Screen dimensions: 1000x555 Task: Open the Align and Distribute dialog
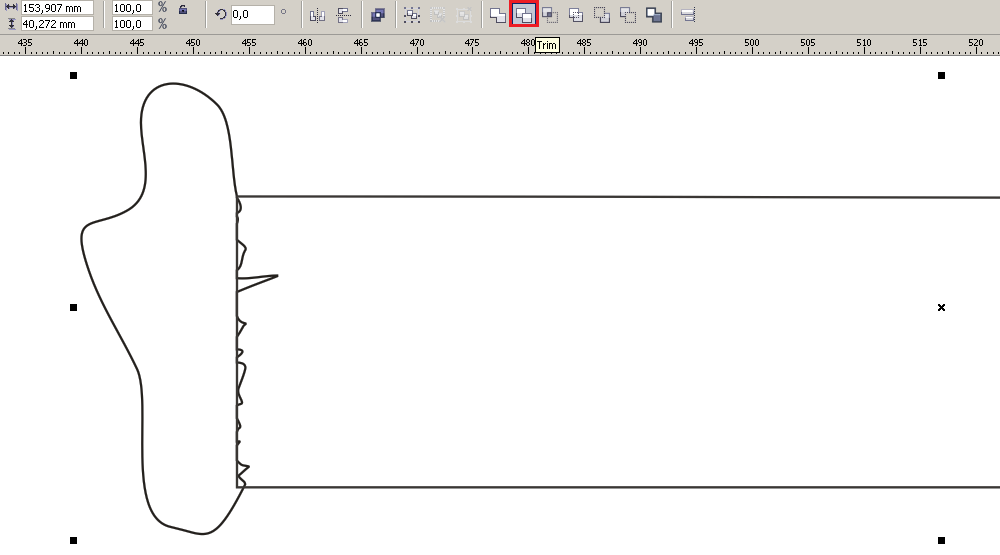pyautogui.click(x=688, y=15)
